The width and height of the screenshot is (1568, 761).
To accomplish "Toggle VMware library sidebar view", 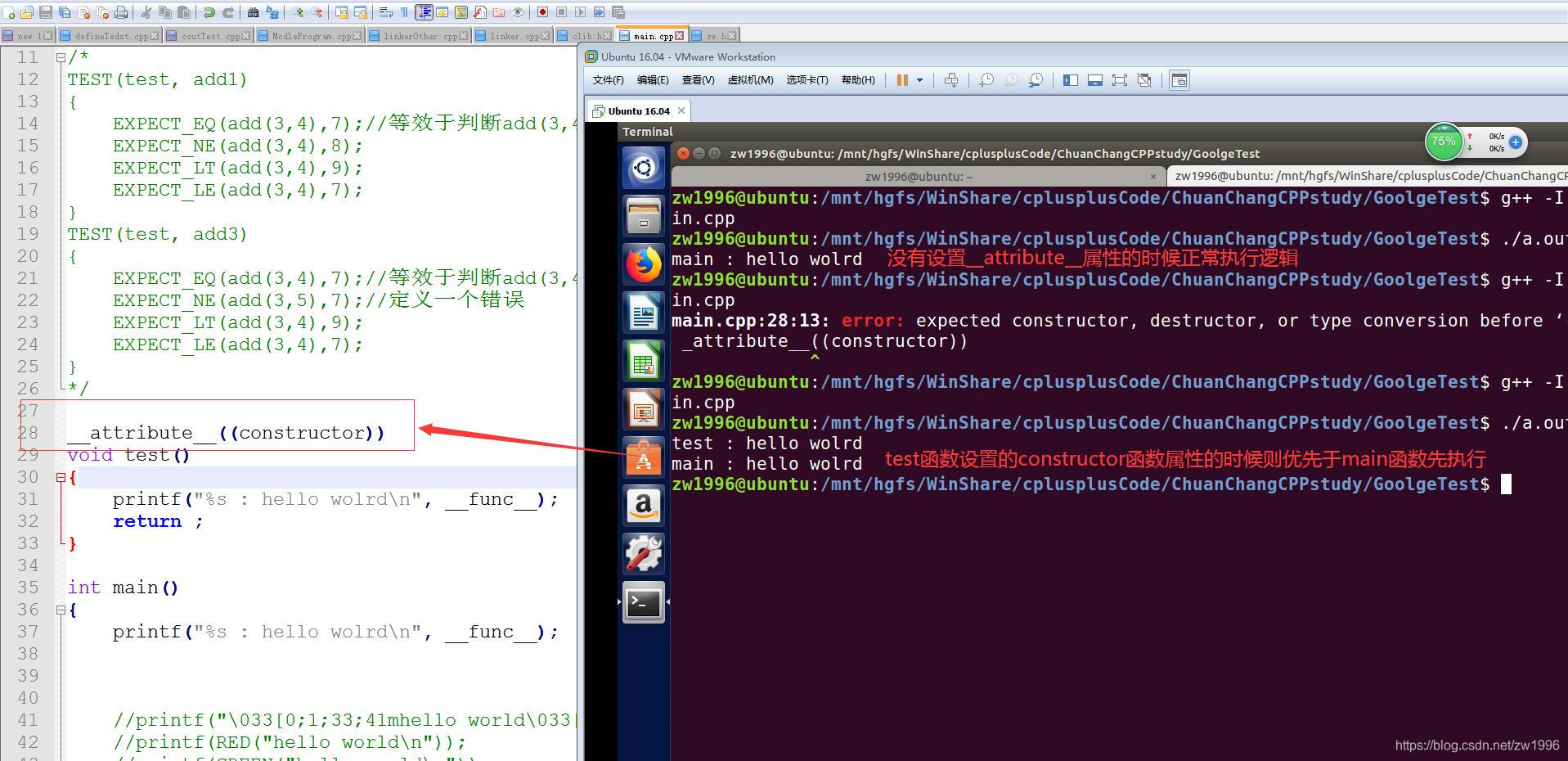I will [x=1070, y=80].
